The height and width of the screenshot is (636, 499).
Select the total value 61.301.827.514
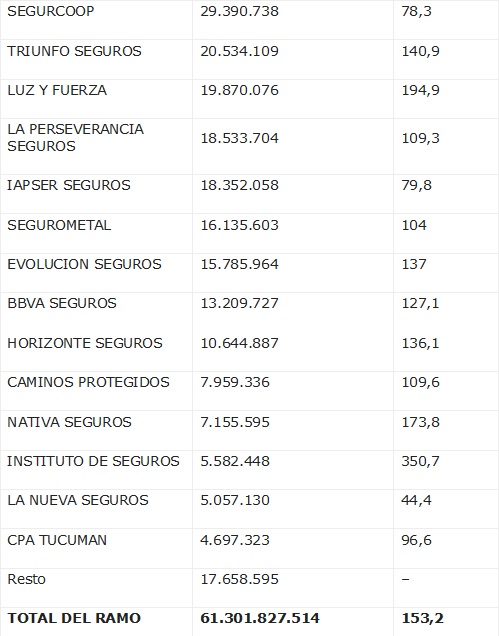260,618
